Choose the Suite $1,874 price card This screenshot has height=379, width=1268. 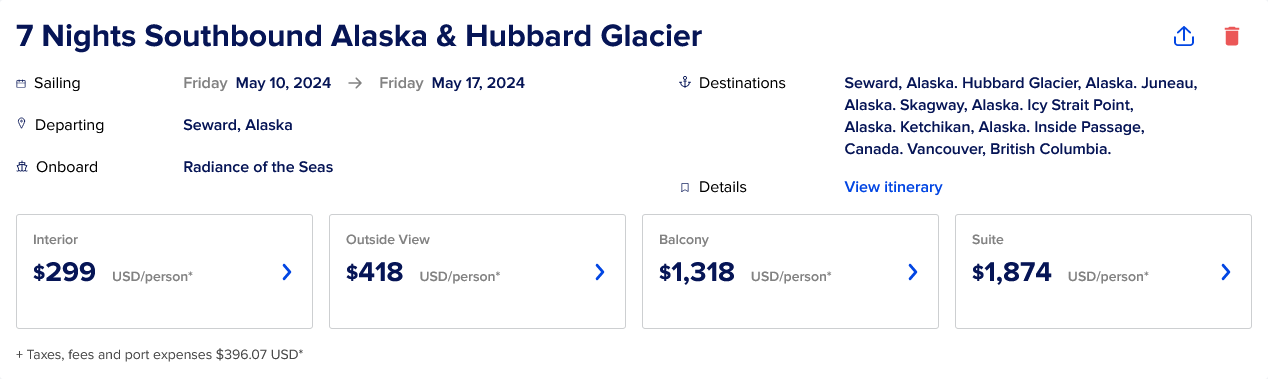pyautogui.click(x=1103, y=271)
